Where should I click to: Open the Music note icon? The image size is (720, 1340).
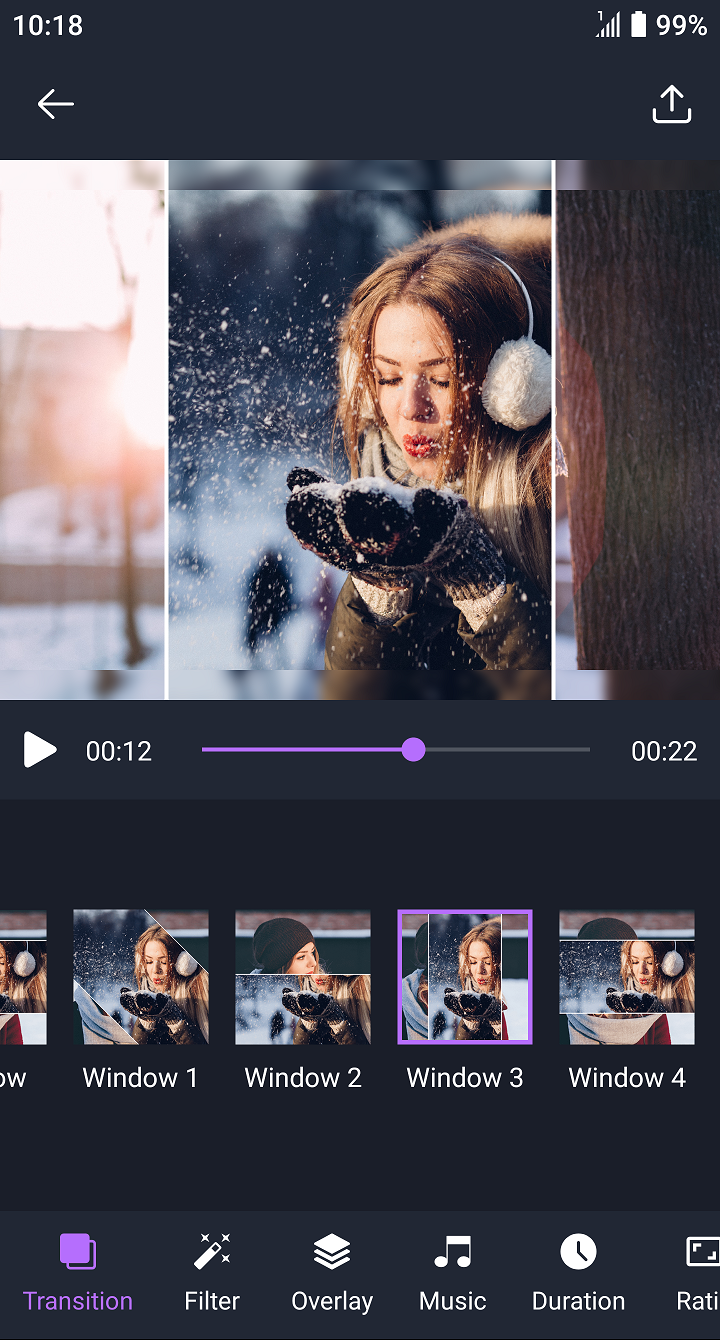(x=453, y=1251)
